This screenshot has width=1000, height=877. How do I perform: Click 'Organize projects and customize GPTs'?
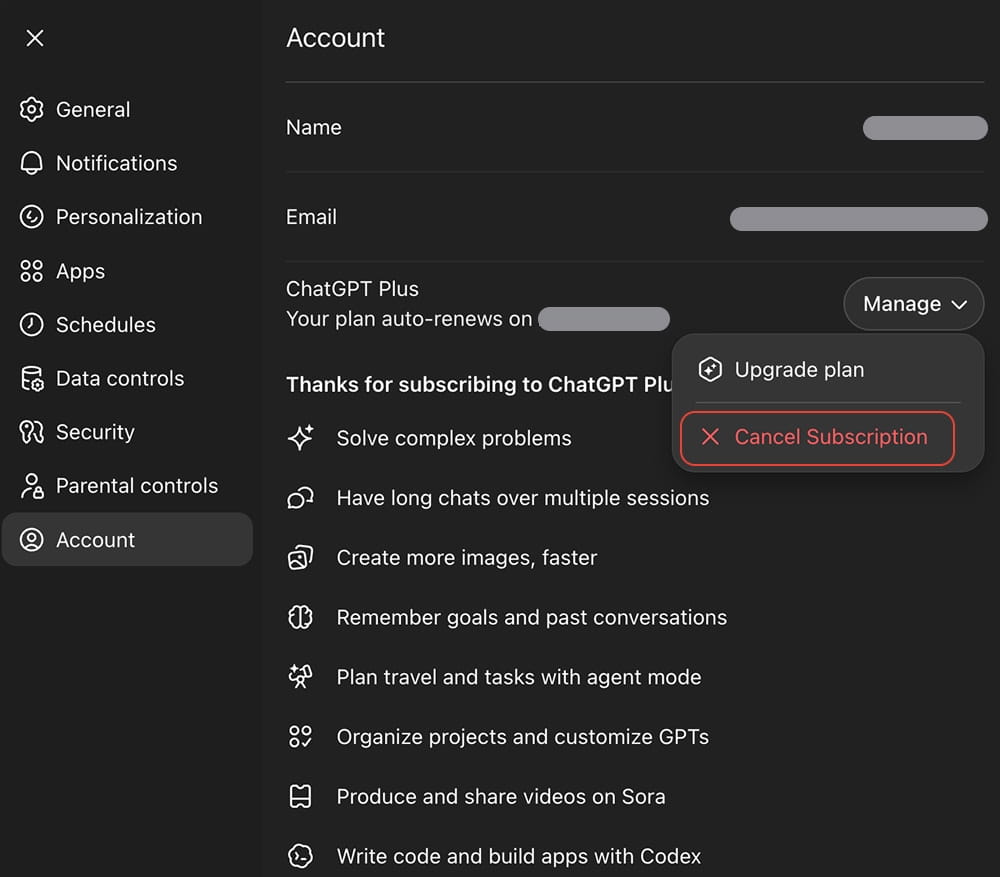(522, 737)
